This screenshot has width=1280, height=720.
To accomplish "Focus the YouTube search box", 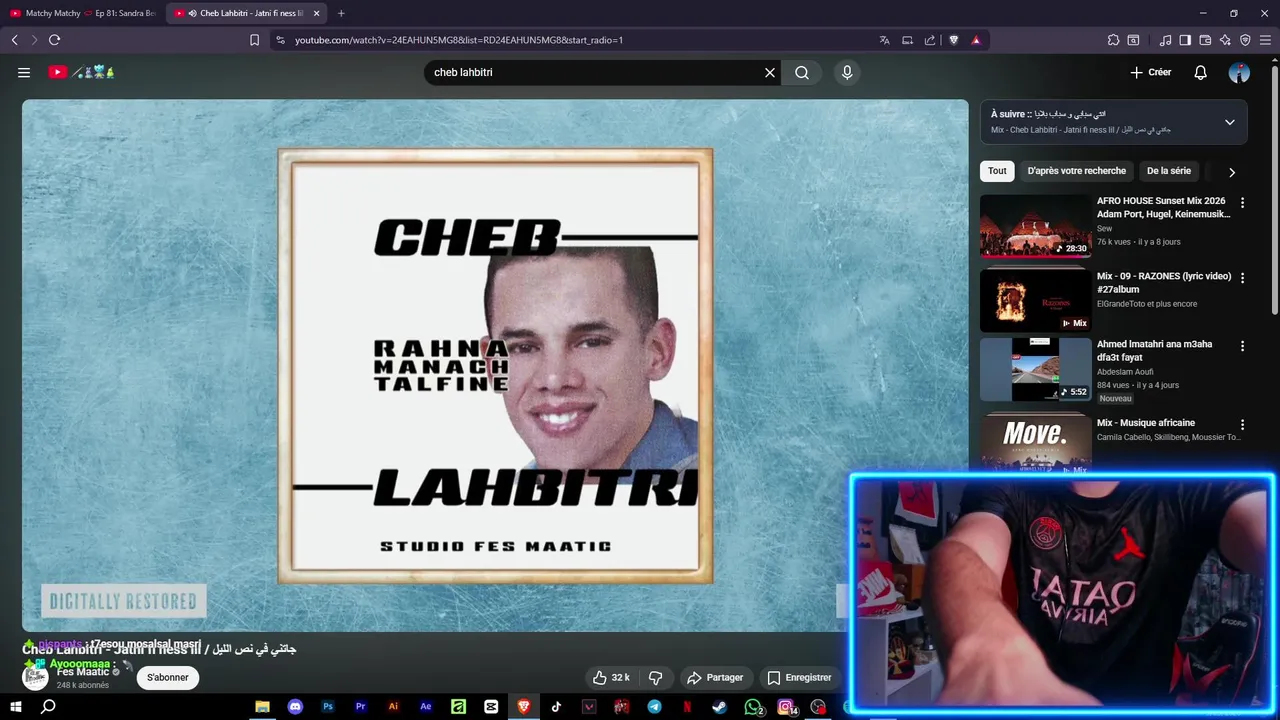I will pos(593,72).
